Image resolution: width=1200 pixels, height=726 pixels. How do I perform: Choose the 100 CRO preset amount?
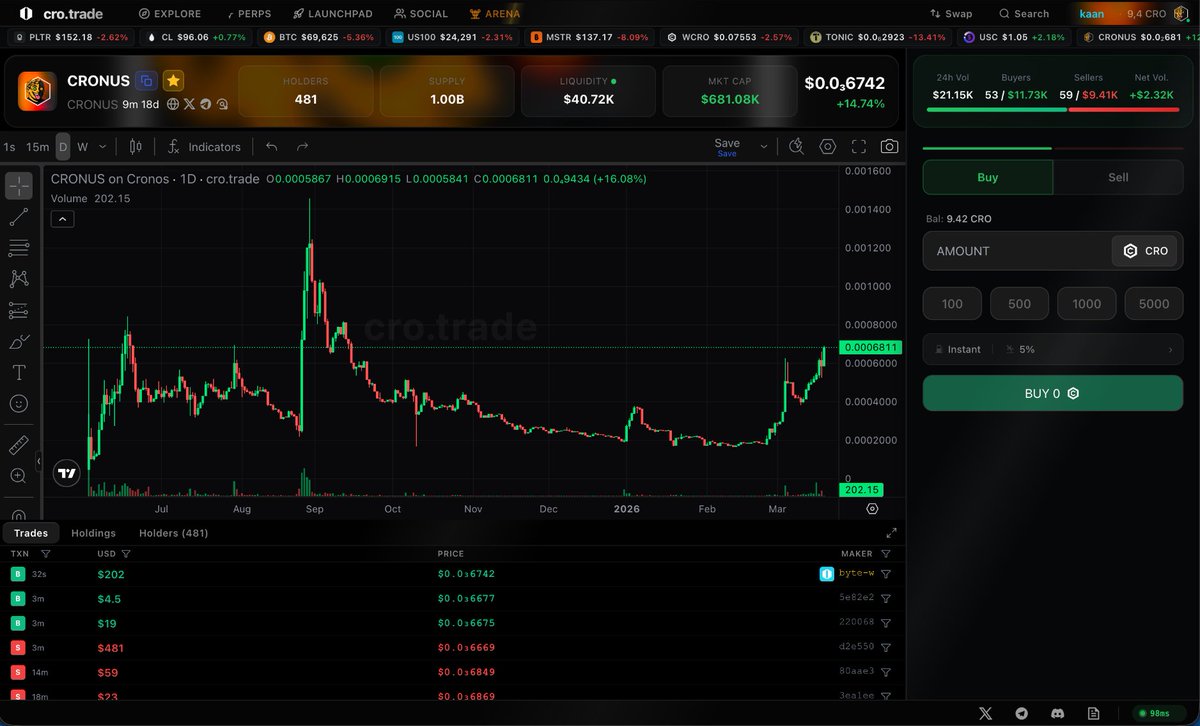[952, 304]
